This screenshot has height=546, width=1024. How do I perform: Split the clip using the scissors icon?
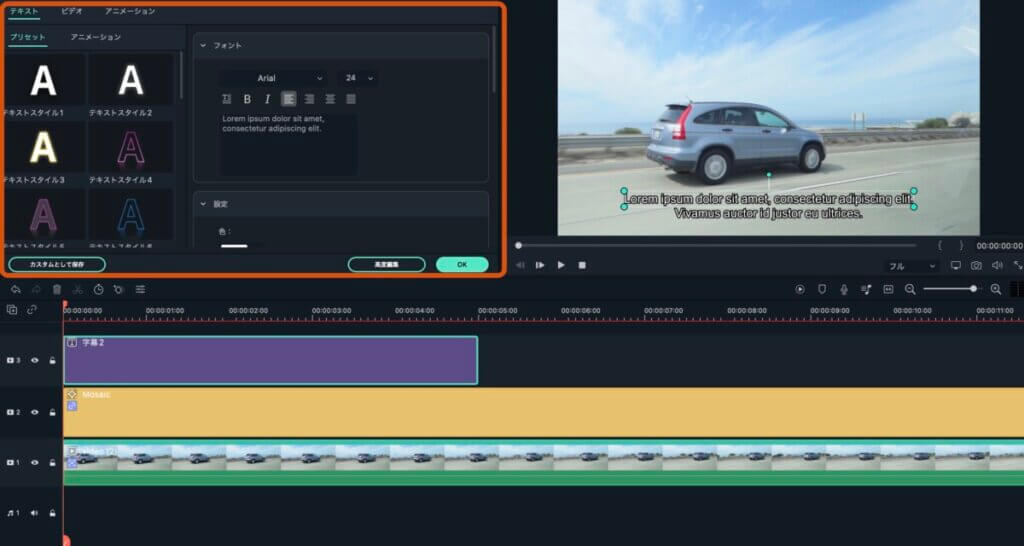[78, 289]
